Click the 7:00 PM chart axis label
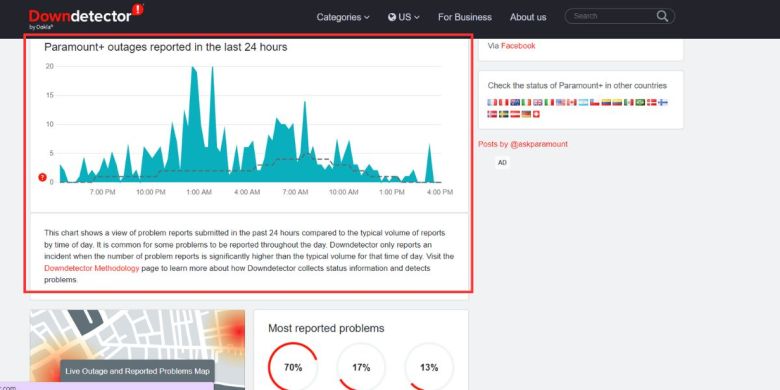Screen dimensions: 780x390 point(102,192)
